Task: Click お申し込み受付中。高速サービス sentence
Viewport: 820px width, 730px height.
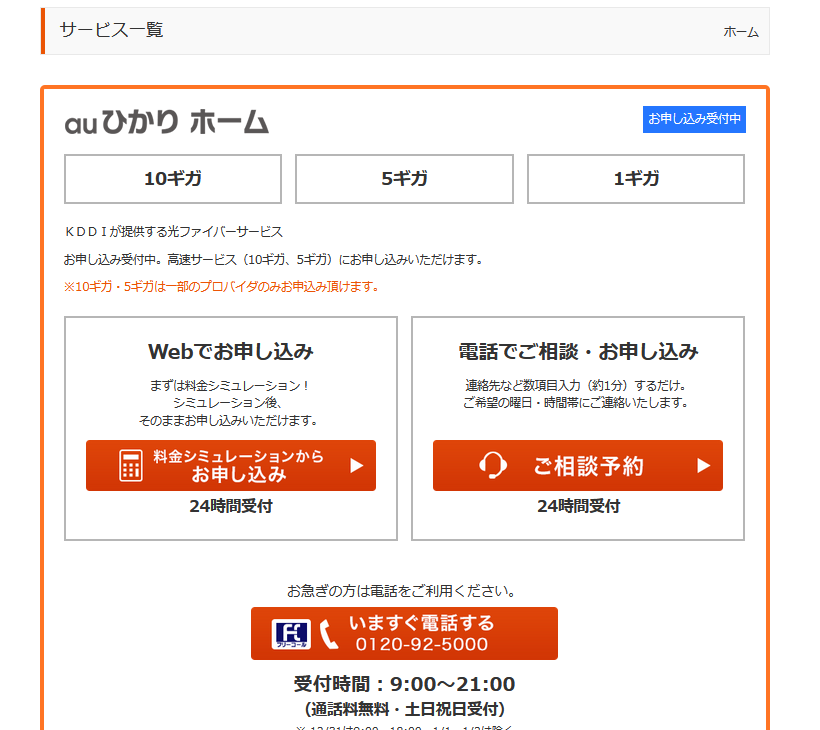Action: pyautogui.click(x=274, y=259)
